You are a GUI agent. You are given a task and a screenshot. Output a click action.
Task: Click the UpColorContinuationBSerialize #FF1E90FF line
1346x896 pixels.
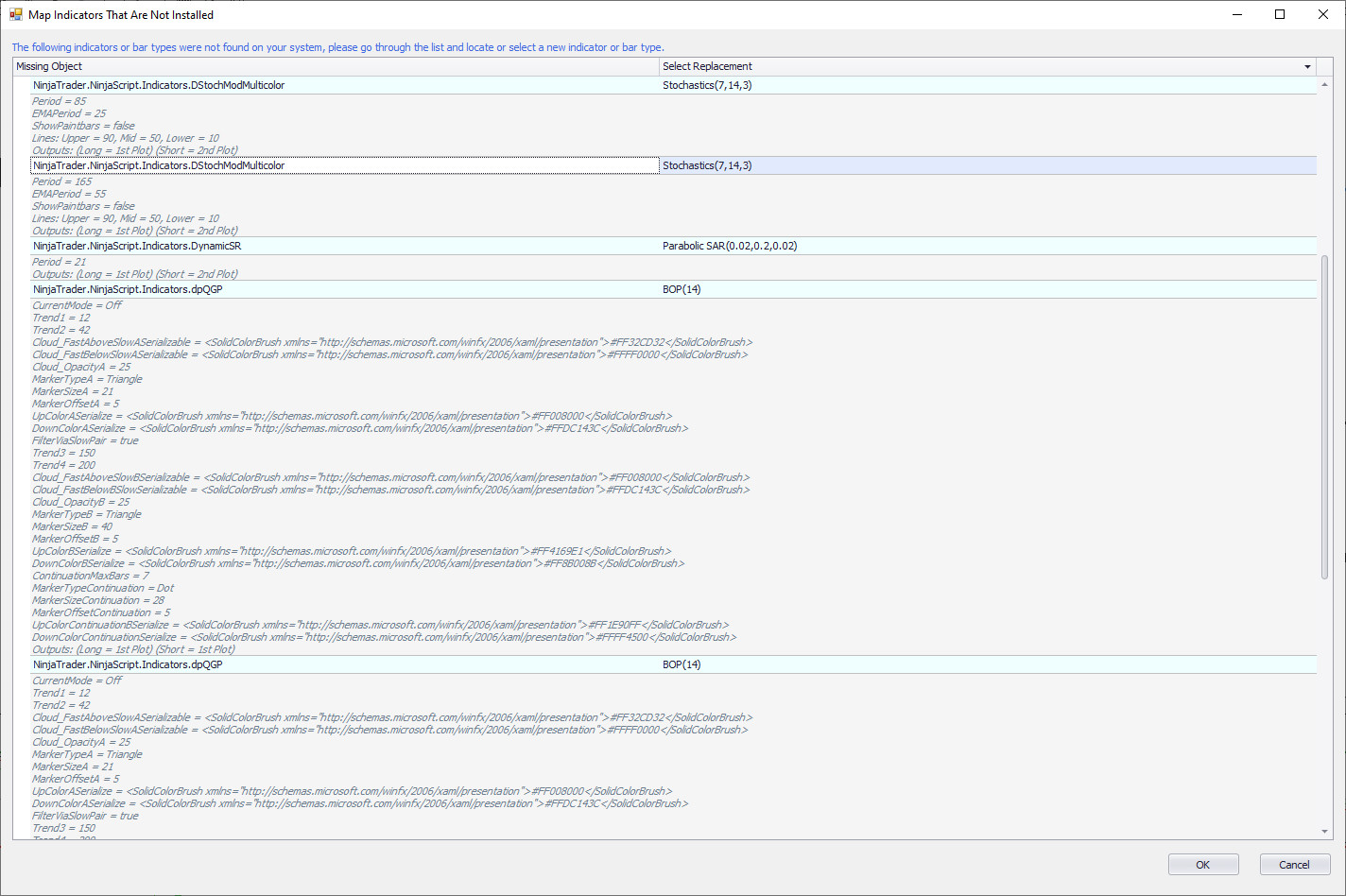pyautogui.click(x=381, y=625)
